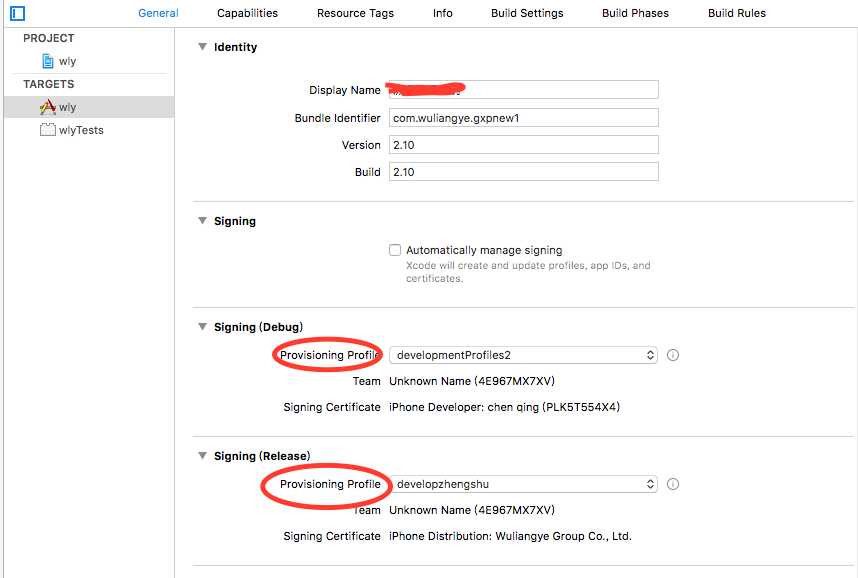Click the Version field showing 2.10

pyautogui.click(x=524, y=145)
